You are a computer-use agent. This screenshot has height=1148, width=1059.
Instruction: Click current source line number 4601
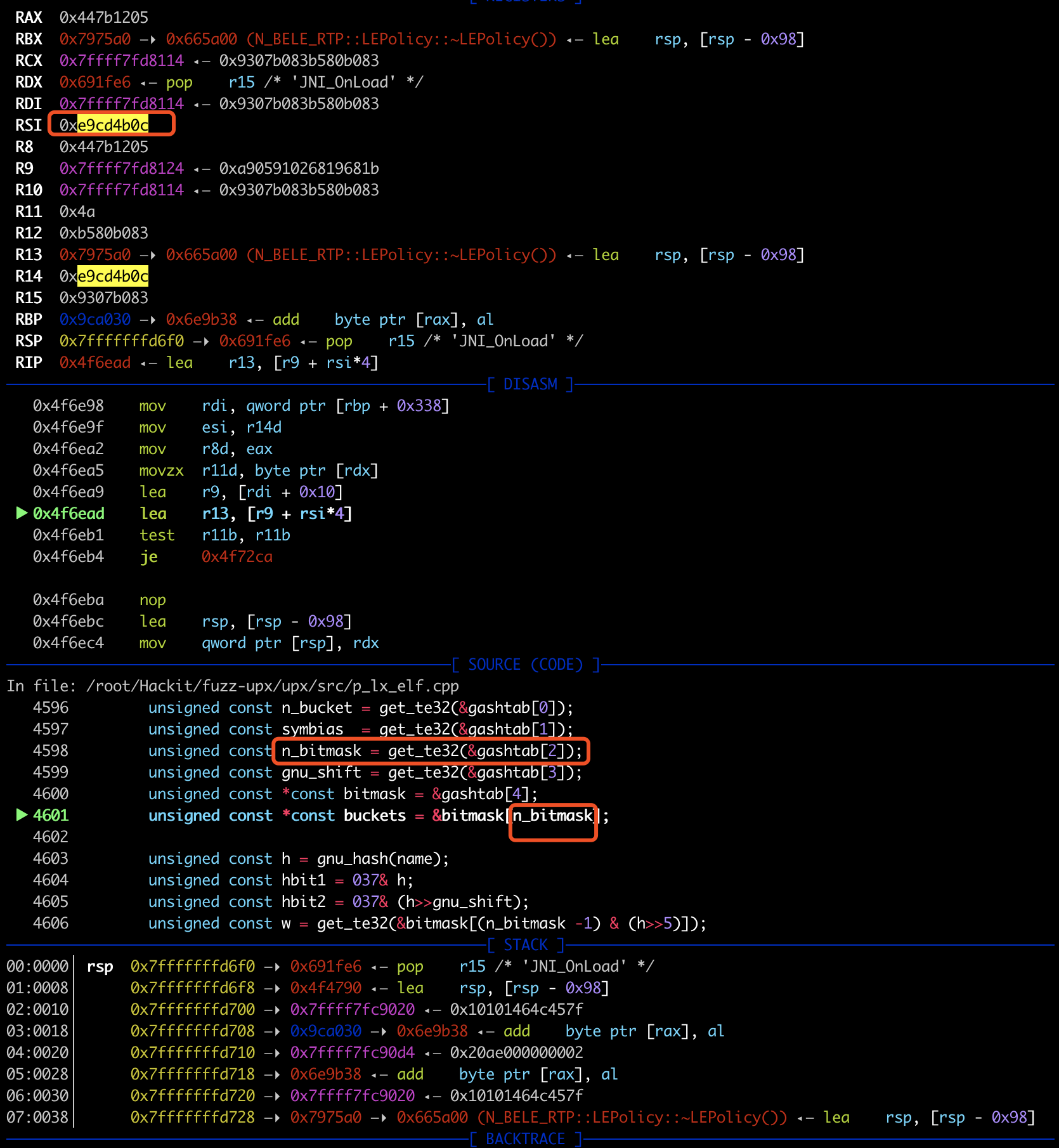pos(51,816)
